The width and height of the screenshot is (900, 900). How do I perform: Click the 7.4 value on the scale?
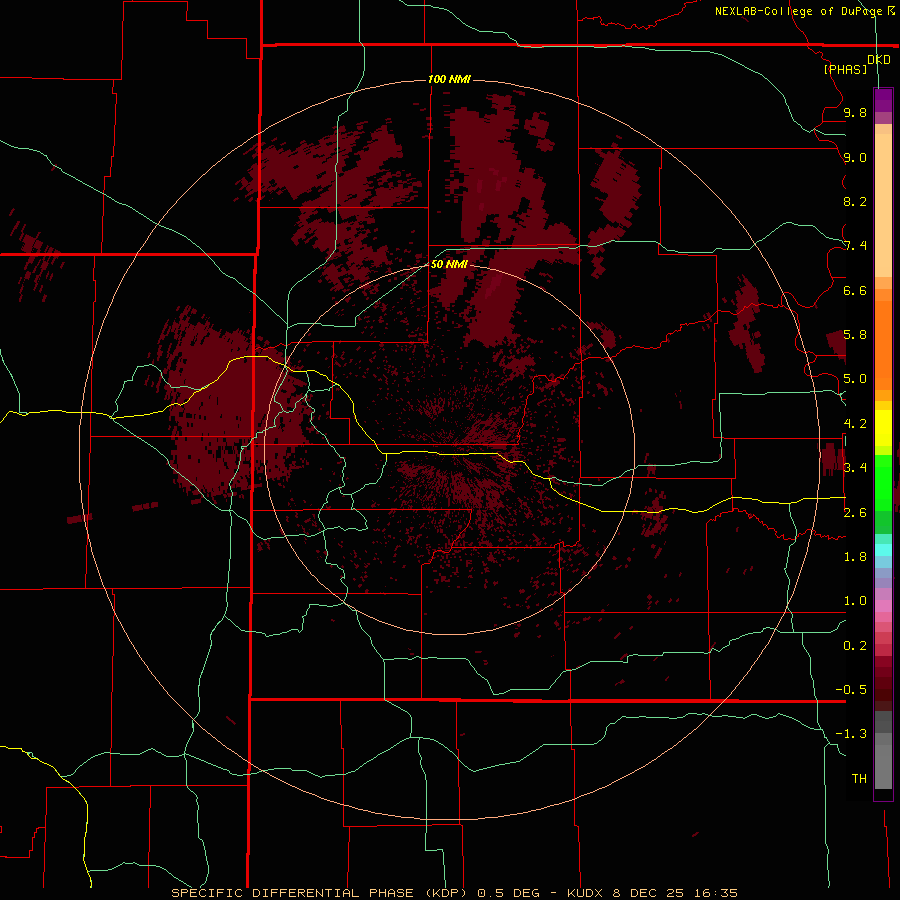855,246
